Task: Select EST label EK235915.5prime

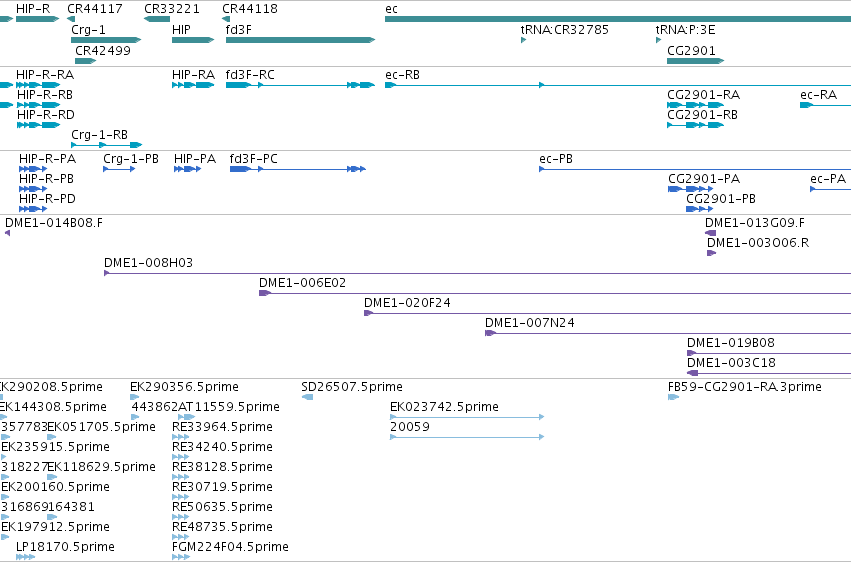Action: coord(55,447)
